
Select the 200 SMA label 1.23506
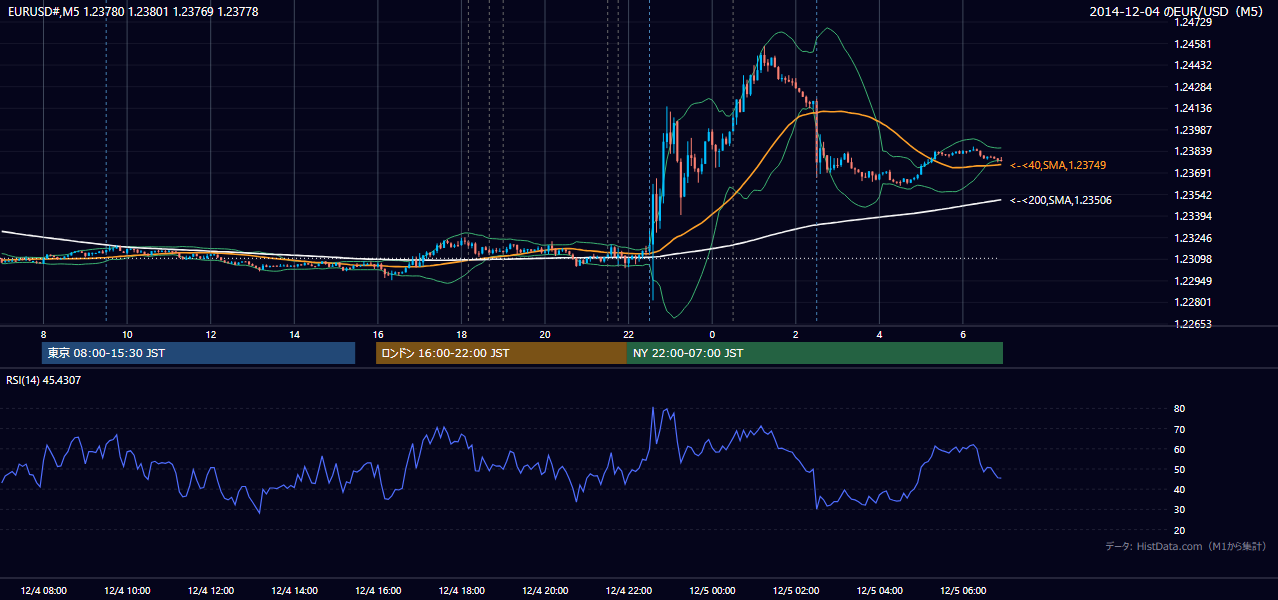(x=1061, y=200)
